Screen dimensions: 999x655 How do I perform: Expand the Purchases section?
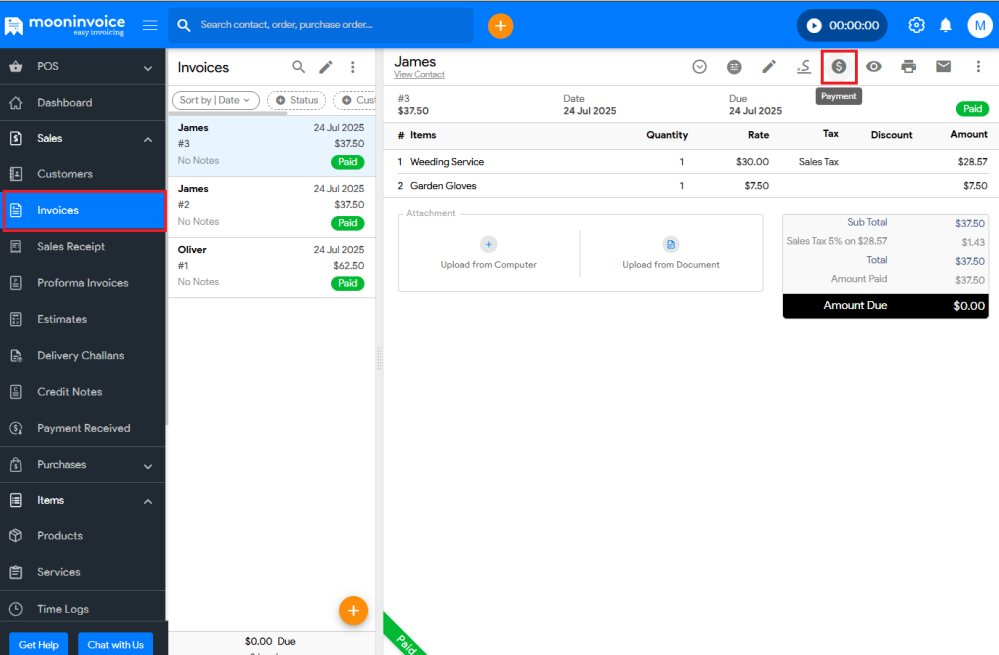coord(148,465)
